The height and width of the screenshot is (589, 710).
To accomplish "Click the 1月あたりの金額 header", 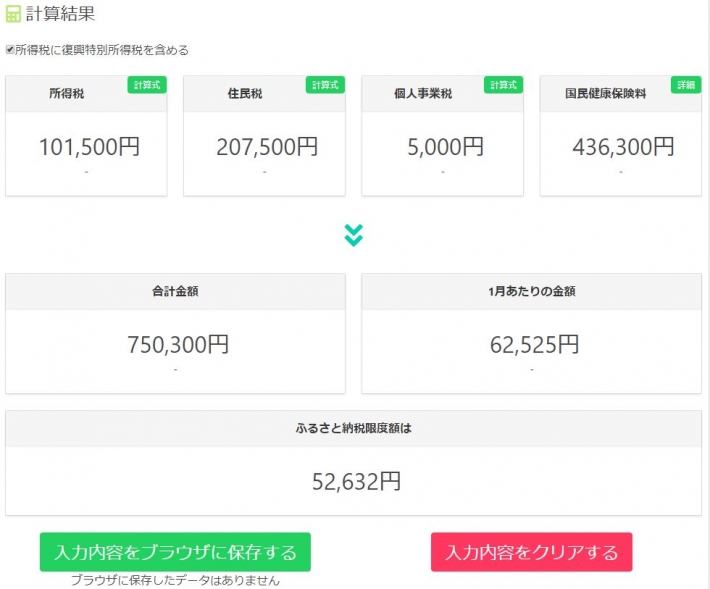I will [x=532, y=292].
